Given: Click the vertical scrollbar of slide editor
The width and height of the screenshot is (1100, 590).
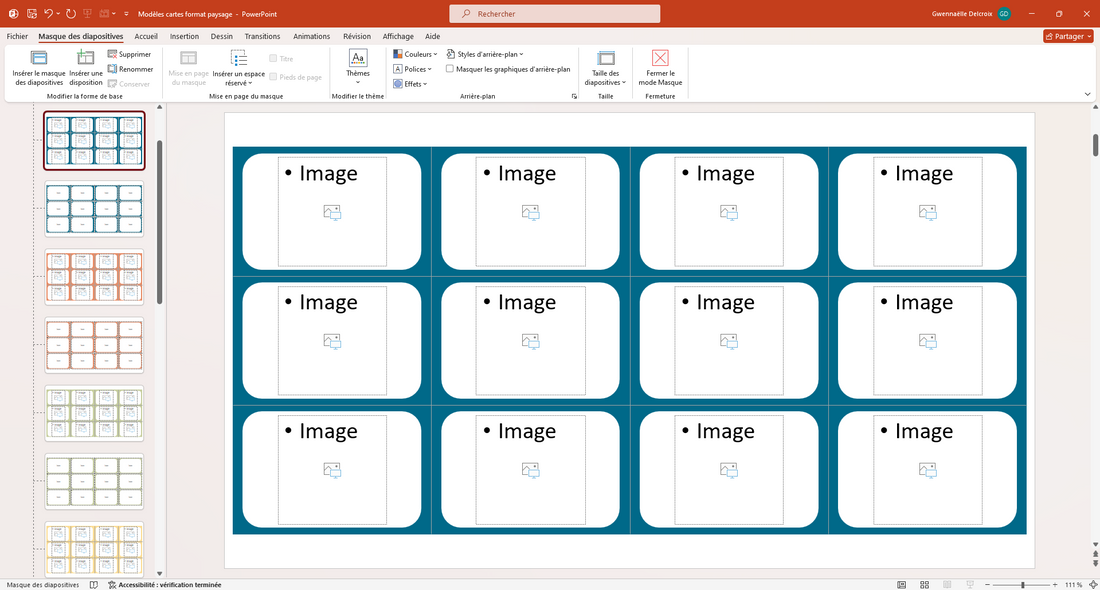Looking at the screenshot, I should [1095, 145].
